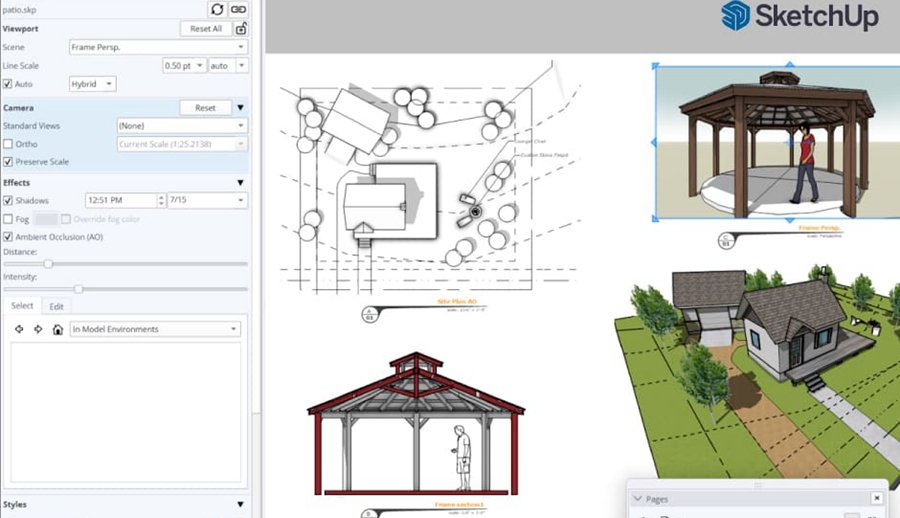Click Reset All in Viewport section
The height and width of the screenshot is (518, 900).
click(205, 28)
